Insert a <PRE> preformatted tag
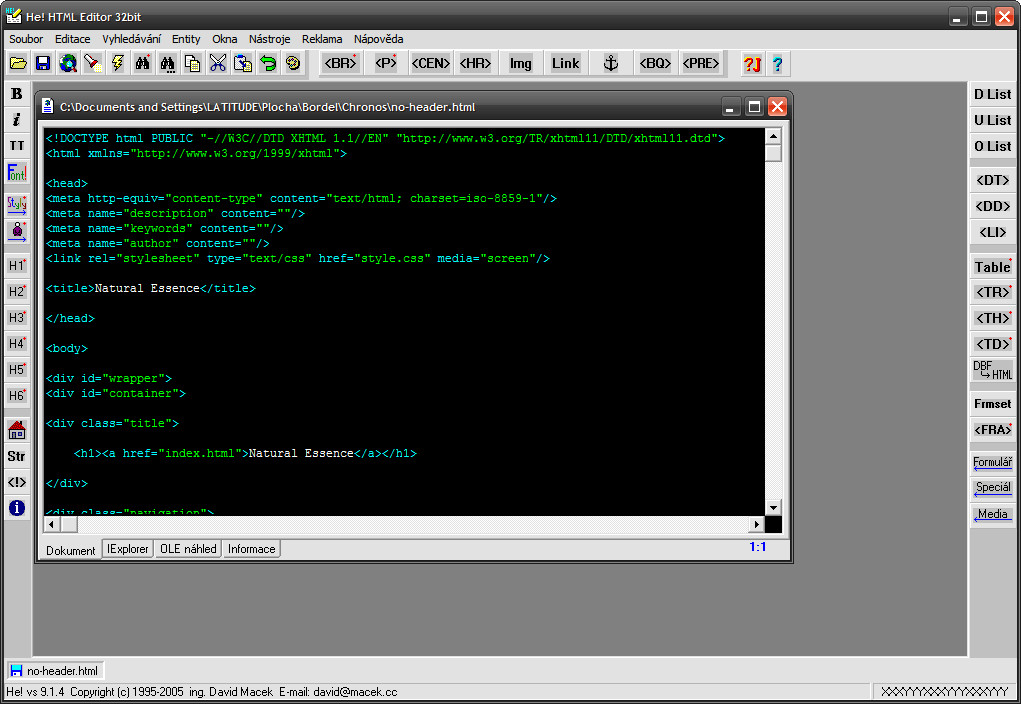The height and width of the screenshot is (704, 1021). [701, 63]
